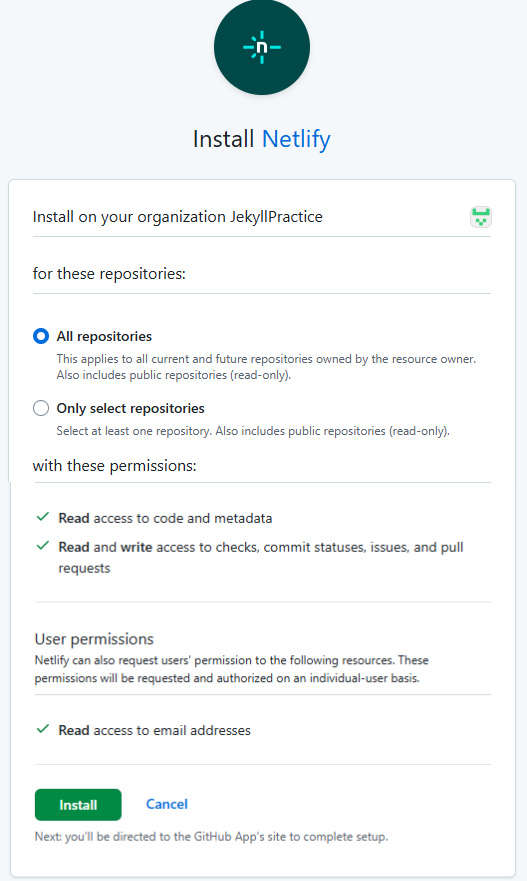The width and height of the screenshot is (527, 881).
Task: Click the All repositories description text
Action: pyautogui.click(x=266, y=367)
